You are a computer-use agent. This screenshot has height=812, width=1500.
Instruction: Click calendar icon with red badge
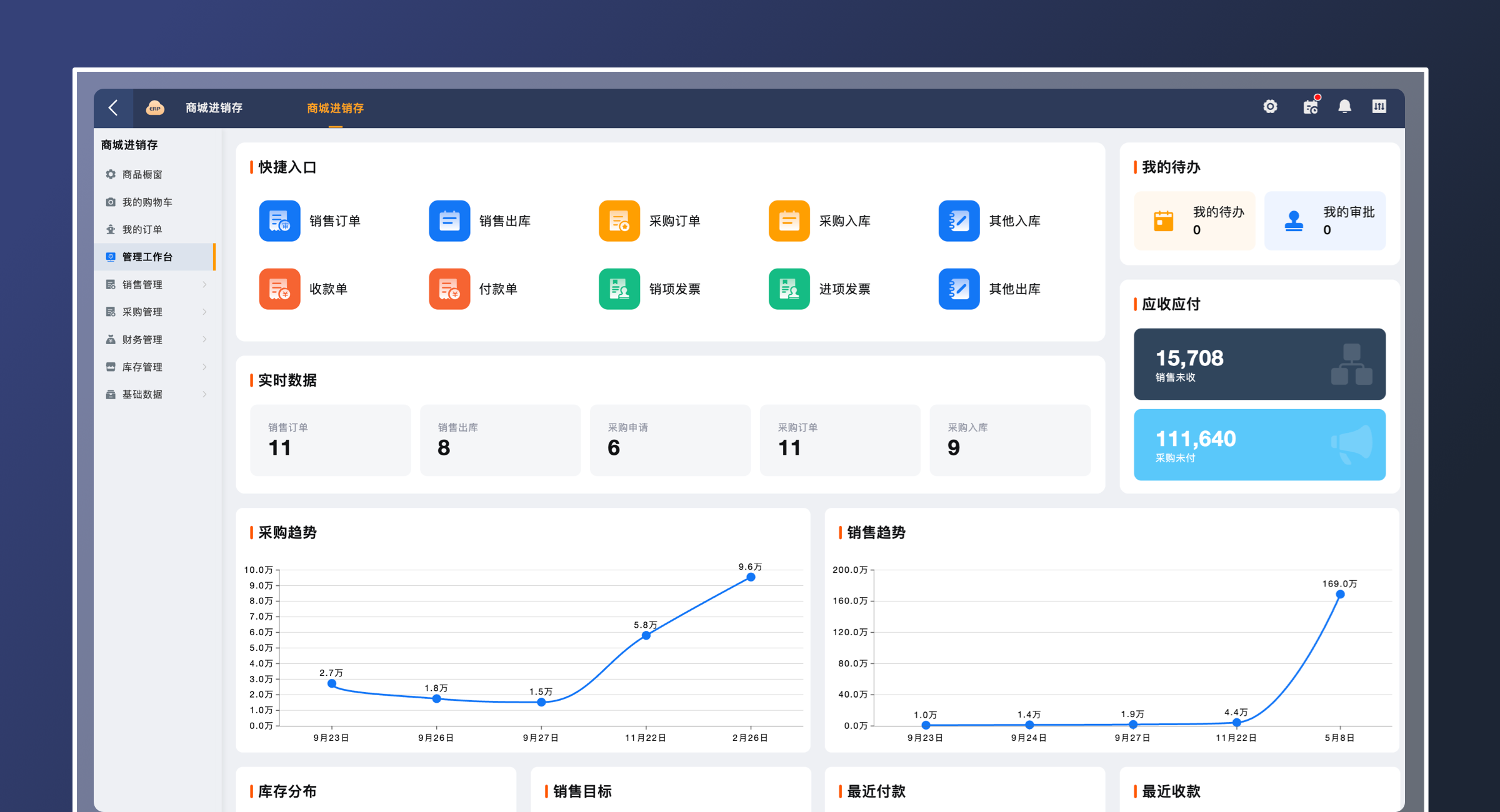(x=1311, y=107)
